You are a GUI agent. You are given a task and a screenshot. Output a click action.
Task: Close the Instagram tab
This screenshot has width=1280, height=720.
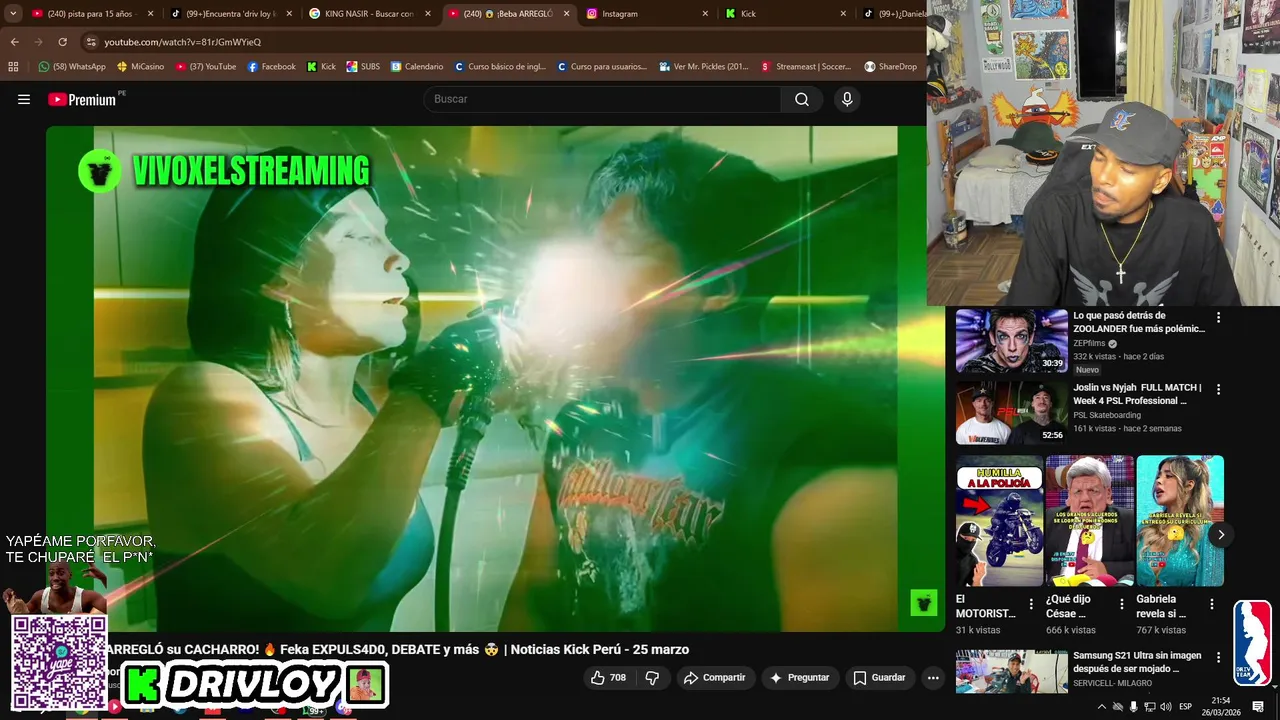705,14
